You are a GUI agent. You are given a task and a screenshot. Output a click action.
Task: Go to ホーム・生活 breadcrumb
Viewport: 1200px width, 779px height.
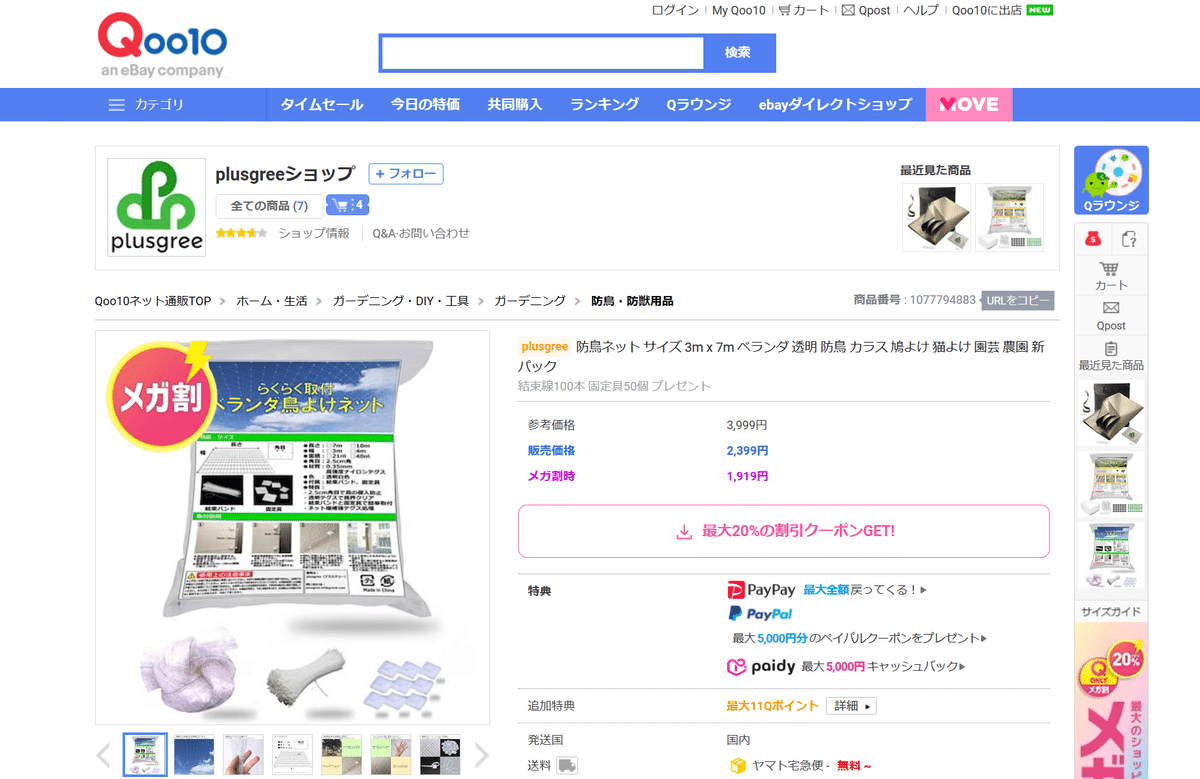[x=272, y=301]
